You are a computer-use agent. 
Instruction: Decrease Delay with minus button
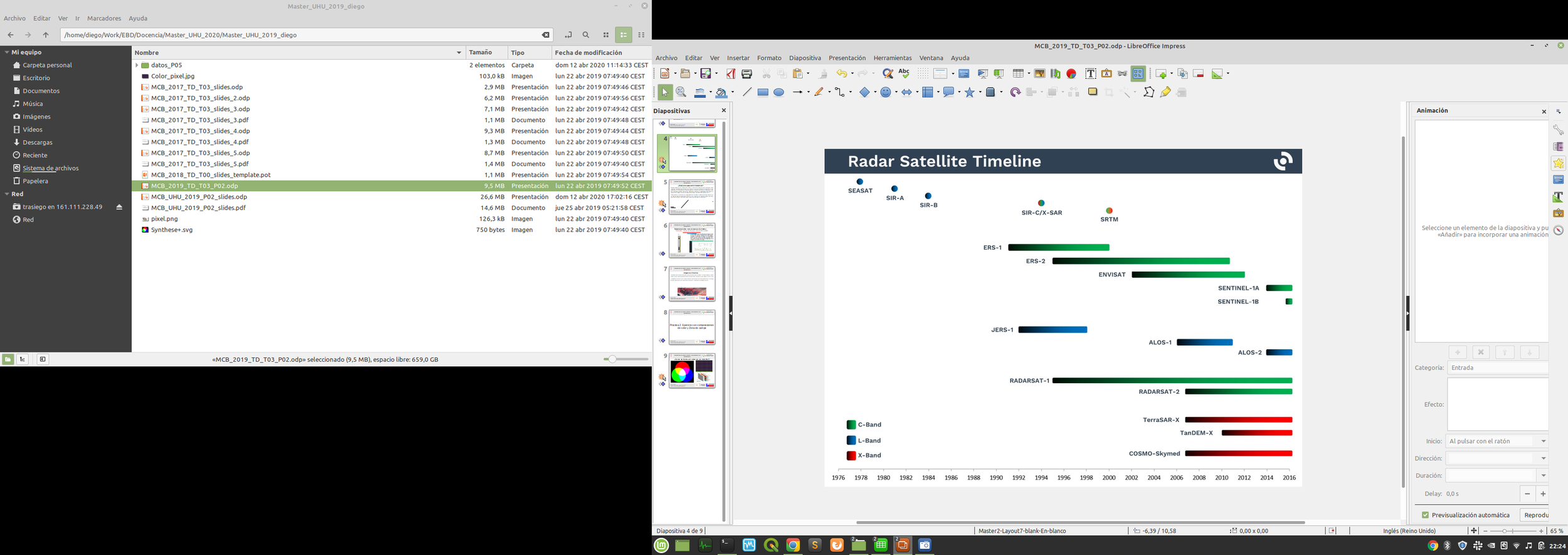1527,494
